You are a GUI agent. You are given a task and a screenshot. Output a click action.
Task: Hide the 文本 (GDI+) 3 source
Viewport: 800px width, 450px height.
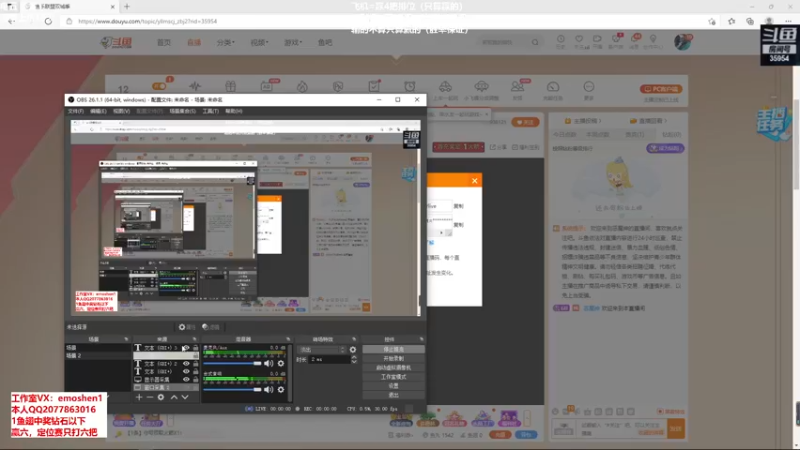tap(186, 348)
